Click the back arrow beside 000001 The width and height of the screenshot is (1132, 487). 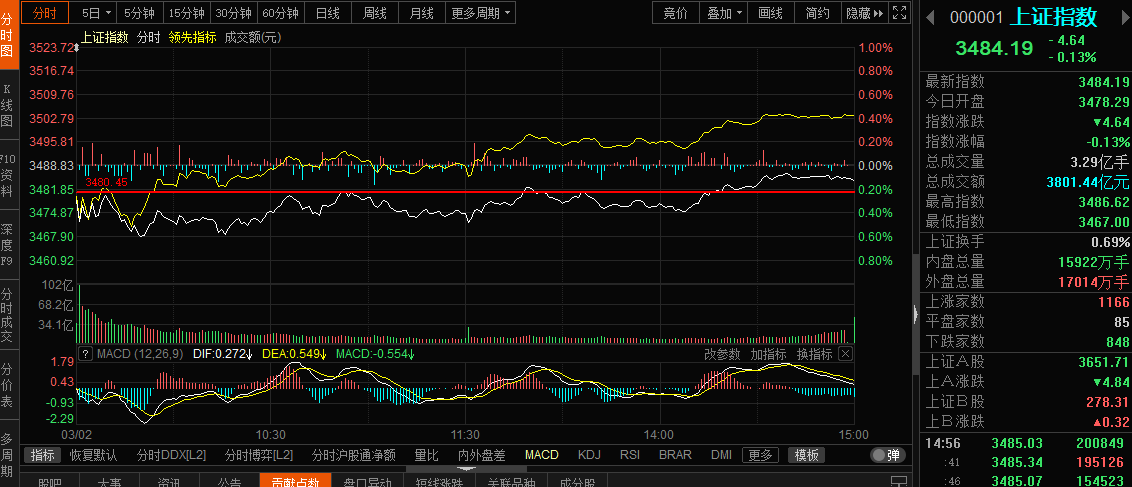pos(930,17)
